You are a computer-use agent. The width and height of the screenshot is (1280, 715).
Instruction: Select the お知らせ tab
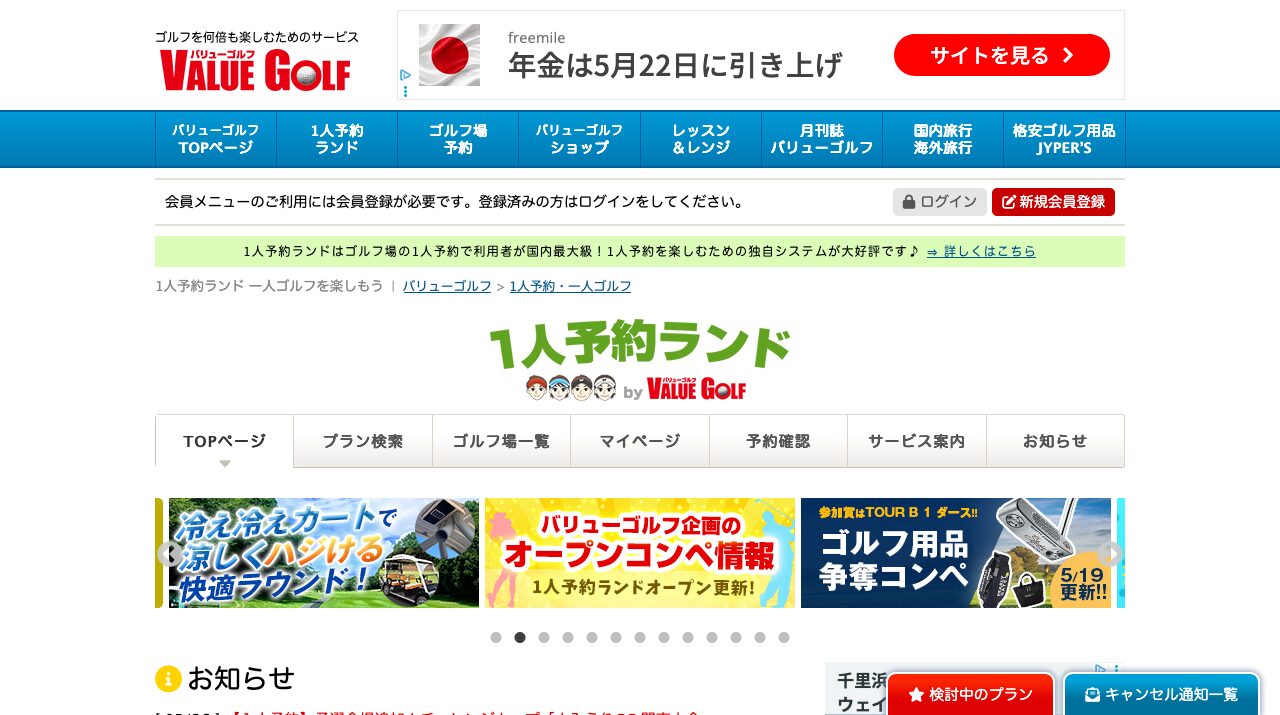[1055, 441]
